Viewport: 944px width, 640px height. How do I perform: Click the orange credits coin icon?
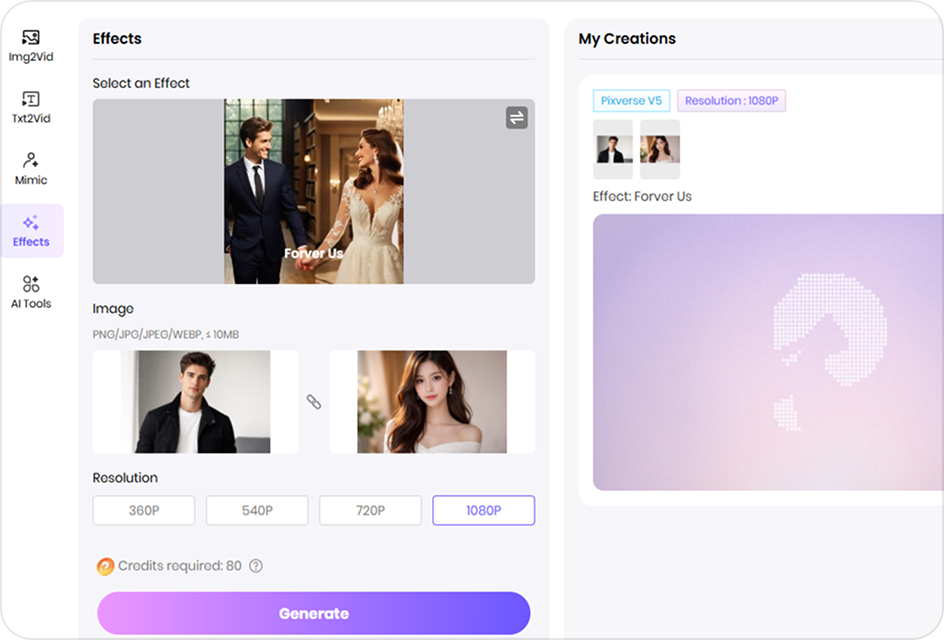coord(104,566)
